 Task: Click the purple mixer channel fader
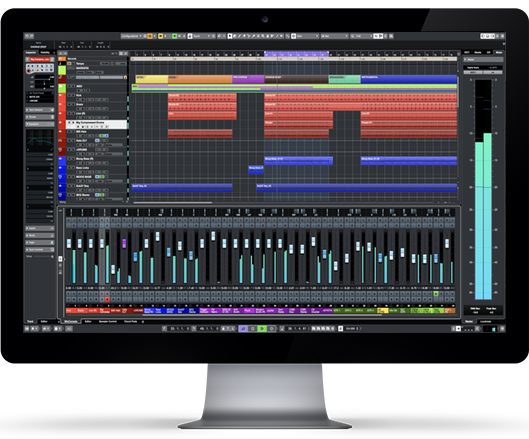(124, 244)
